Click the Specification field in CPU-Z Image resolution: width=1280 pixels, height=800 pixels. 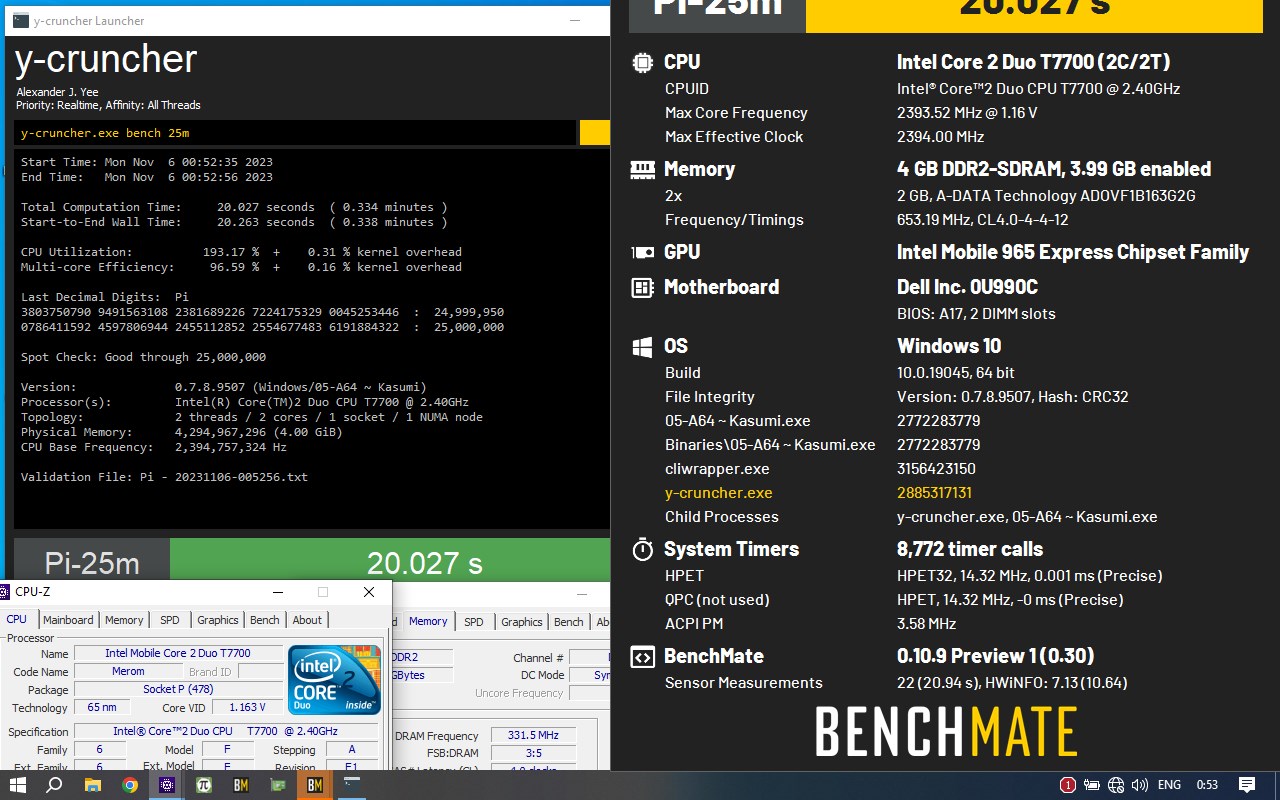point(229,731)
